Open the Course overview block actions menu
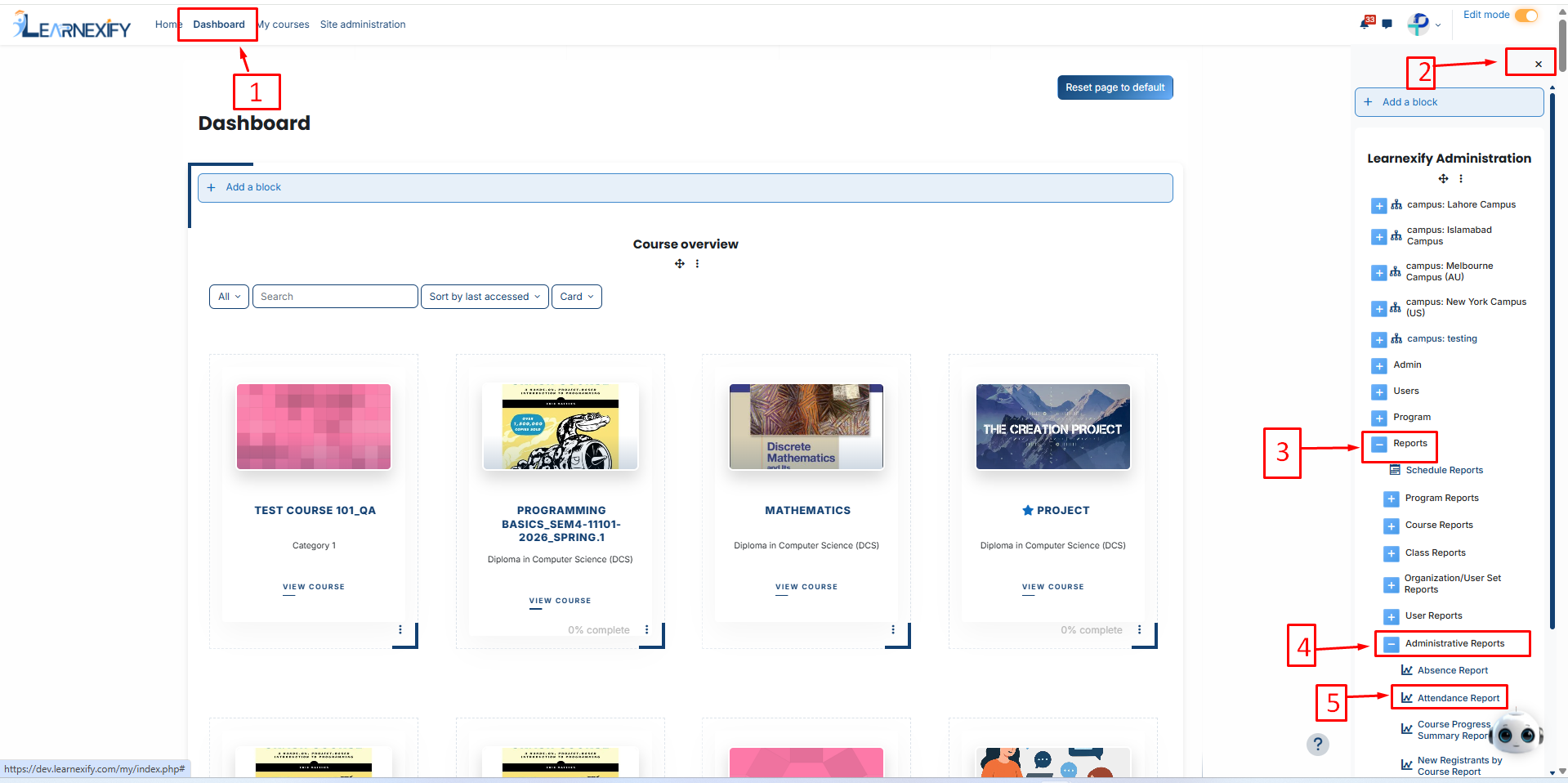This screenshot has width=1568, height=783. click(x=697, y=264)
